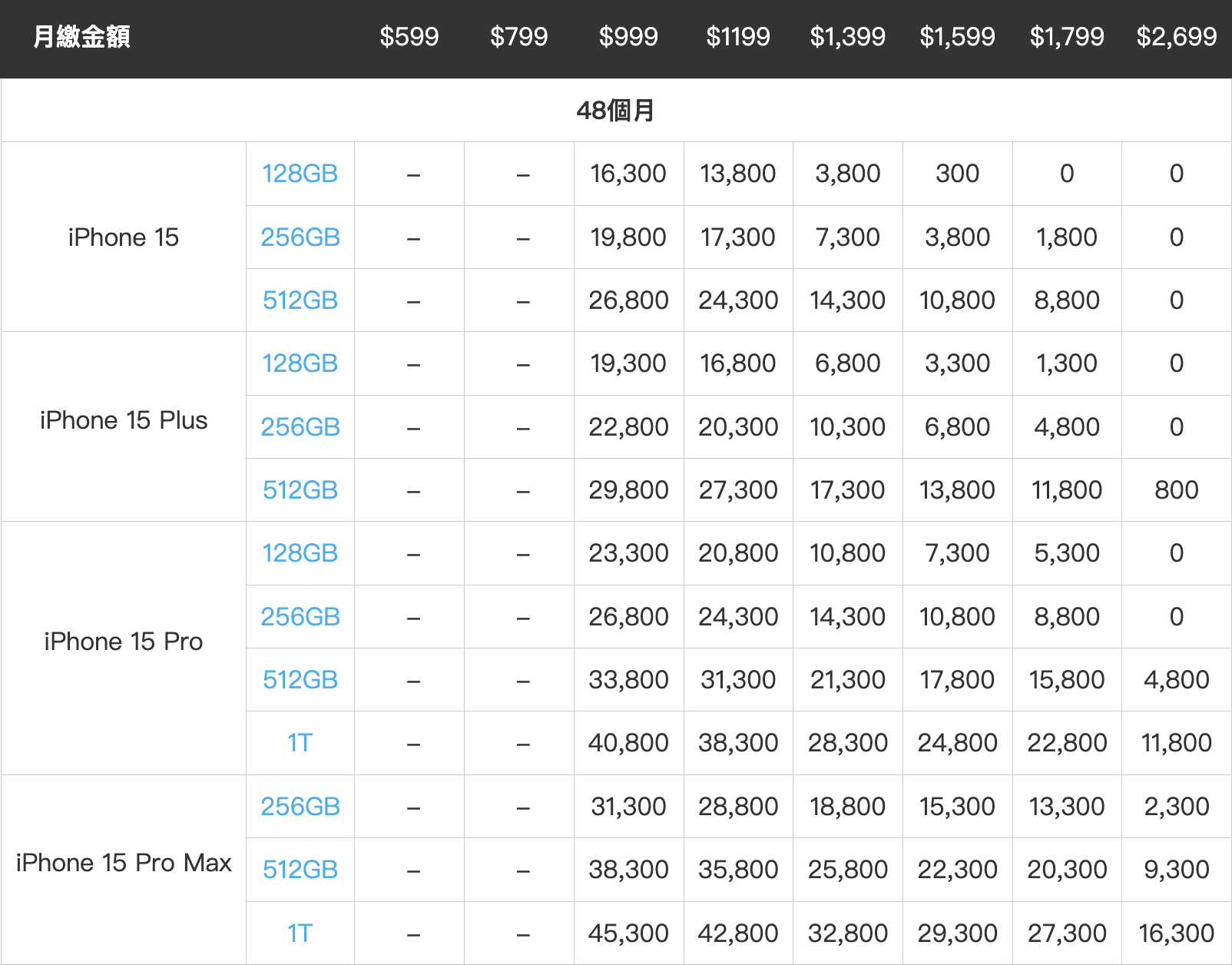Open the 256GB link for iPhone 15 Plus
Image resolution: width=1232 pixels, height=965 pixels.
tap(300, 427)
